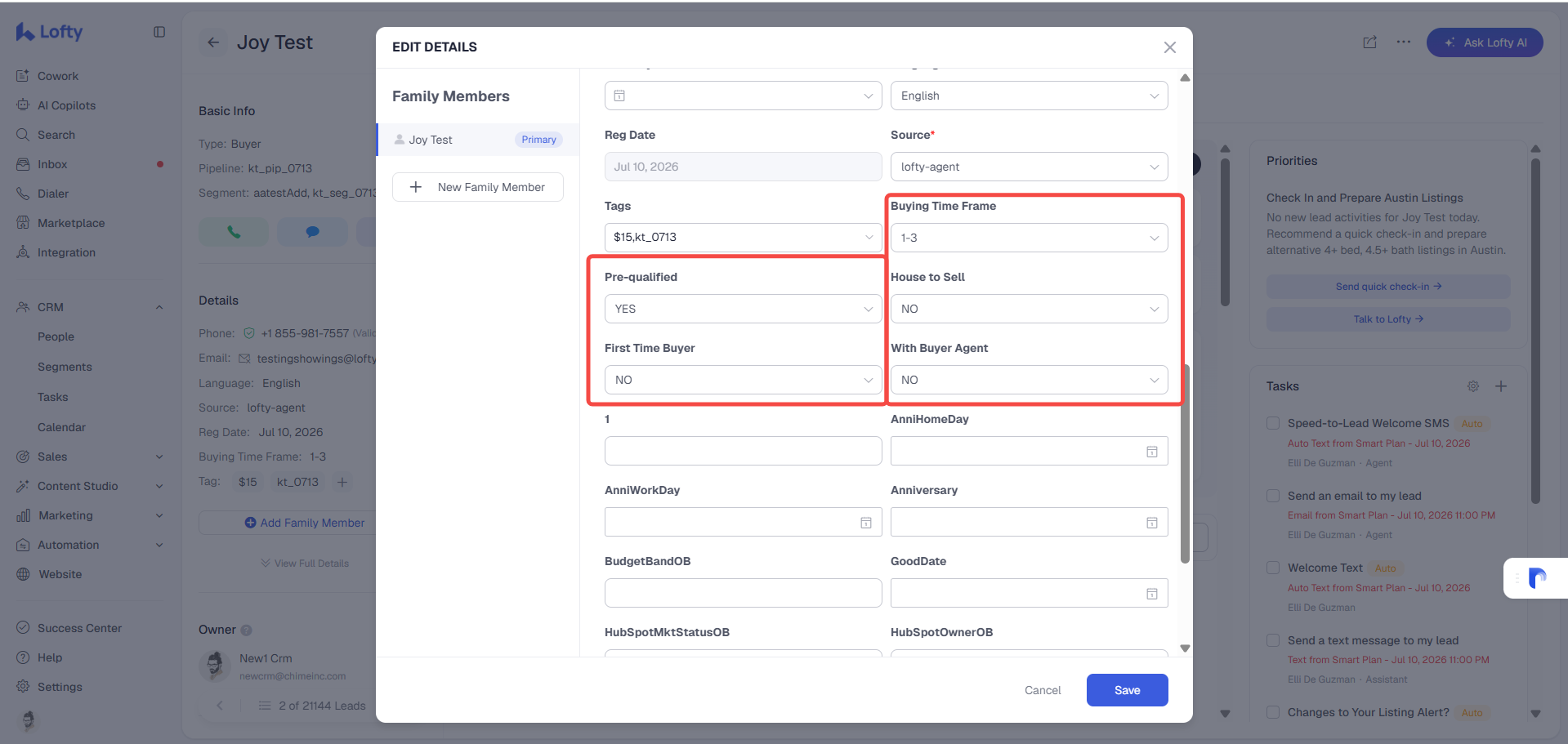Open AI Copilots page
The width and height of the screenshot is (1568, 744).
(66, 105)
